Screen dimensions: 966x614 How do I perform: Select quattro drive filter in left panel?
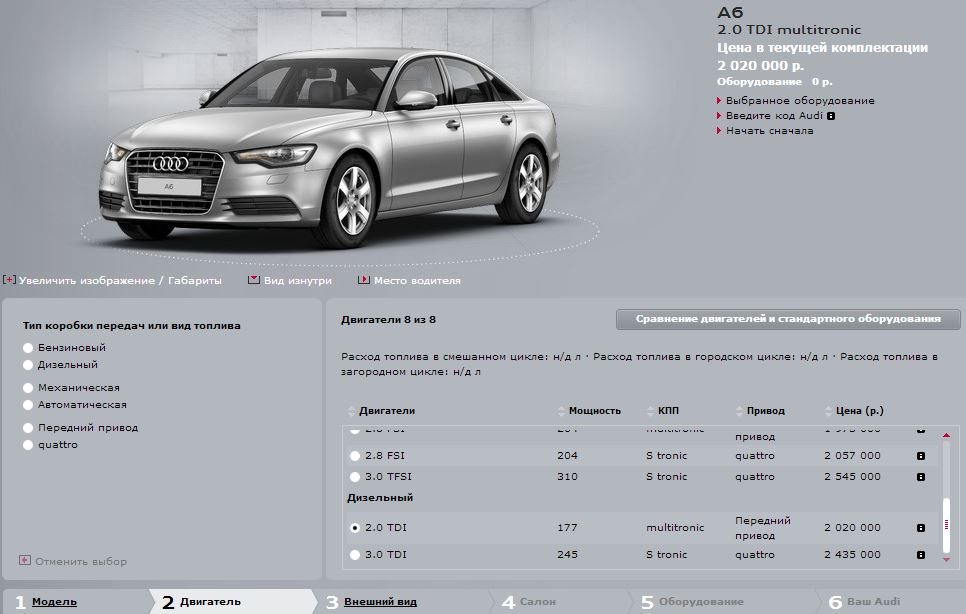(28, 445)
